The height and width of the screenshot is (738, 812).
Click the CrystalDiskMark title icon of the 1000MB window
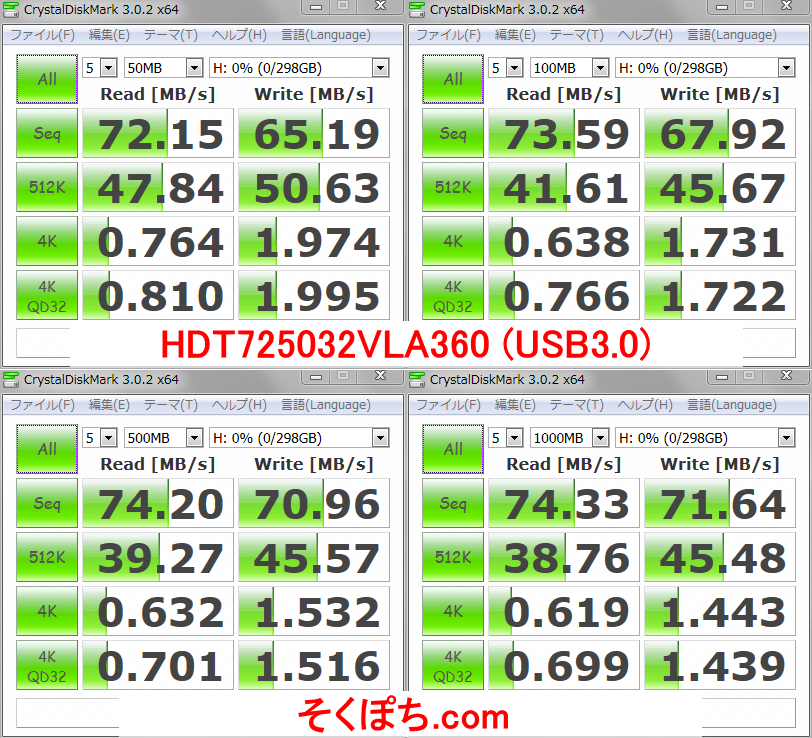pyautogui.click(x=417, y=380)
